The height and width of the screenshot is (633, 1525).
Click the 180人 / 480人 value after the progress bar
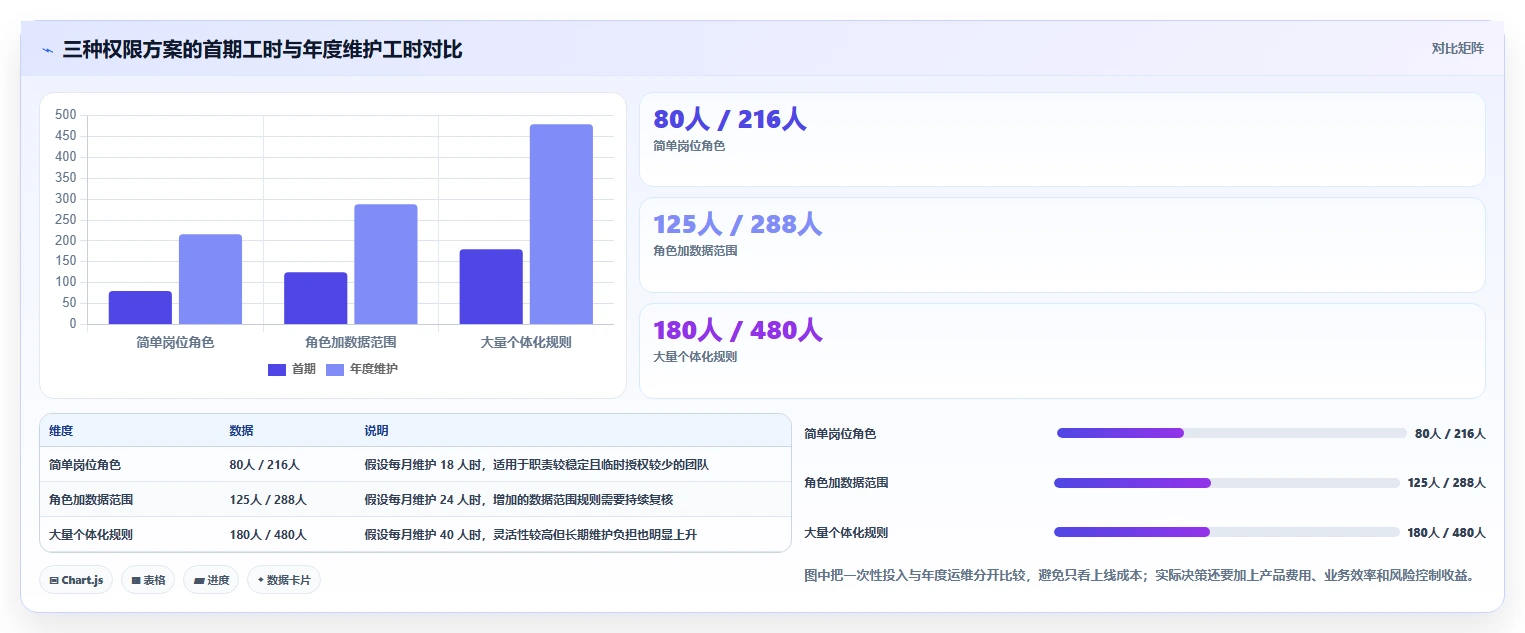1447,533
